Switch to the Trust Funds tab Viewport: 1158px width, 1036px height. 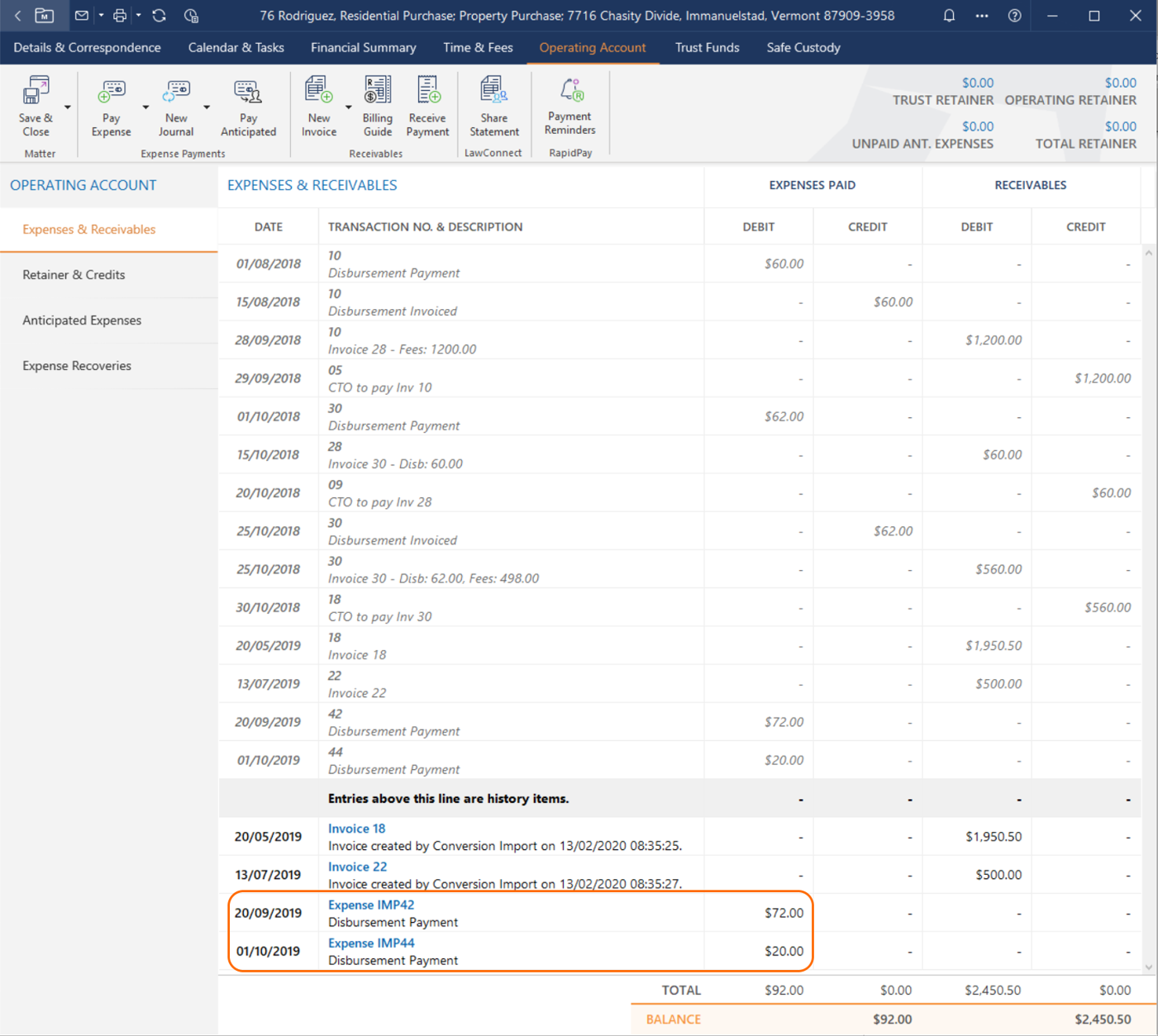707,48
